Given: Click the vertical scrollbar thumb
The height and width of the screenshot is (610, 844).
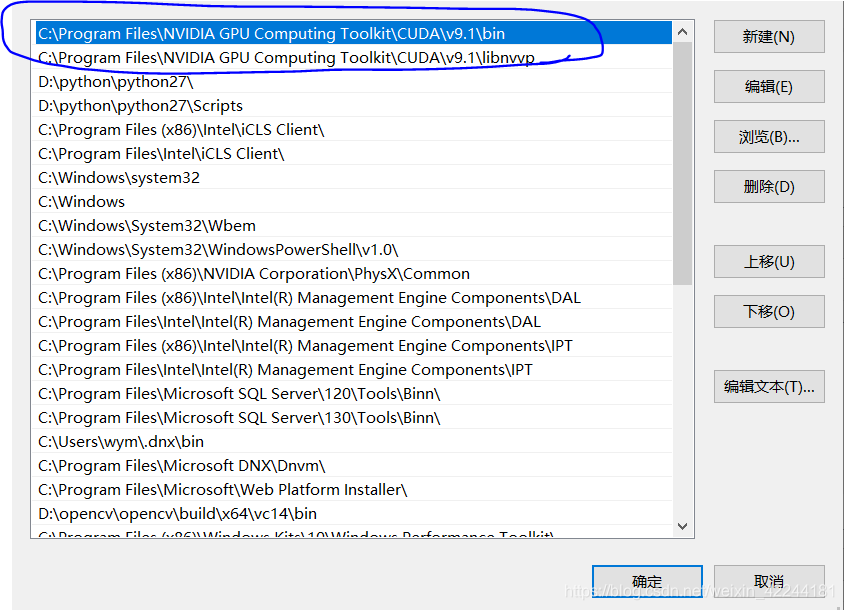Looking at the screenshot, I should pyautogui.click(x=683, y=164).
